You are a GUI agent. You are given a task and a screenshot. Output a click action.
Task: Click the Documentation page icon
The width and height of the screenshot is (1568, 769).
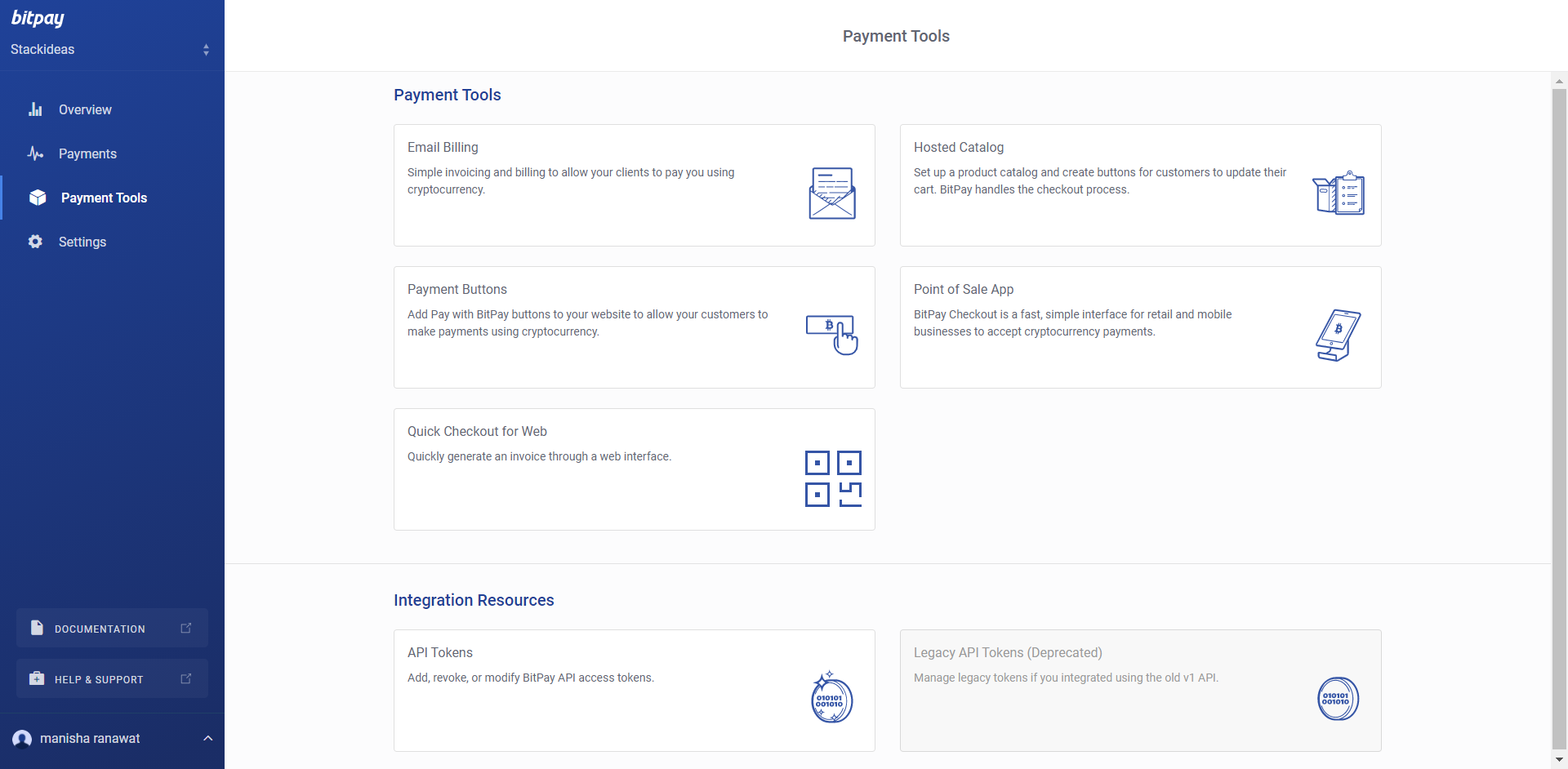coord(37,628)
